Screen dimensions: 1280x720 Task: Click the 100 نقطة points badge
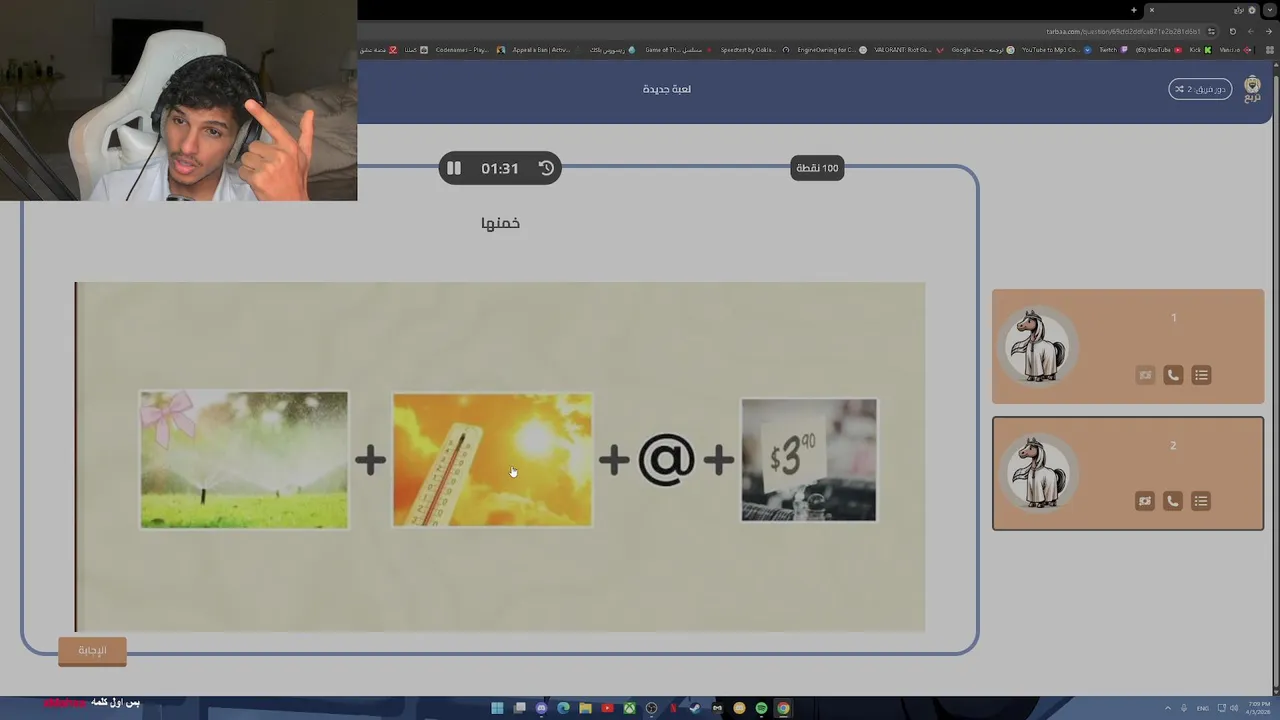point(817,168)
